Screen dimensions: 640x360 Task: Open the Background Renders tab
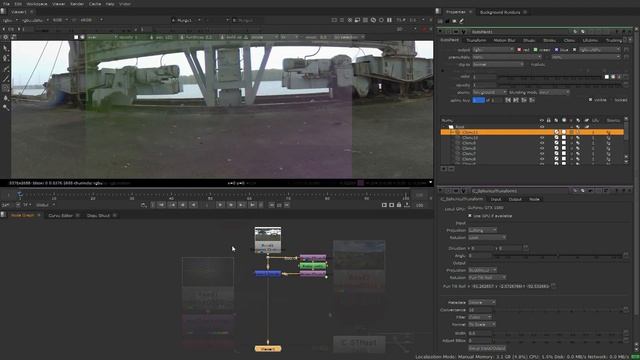click(500, 12)
